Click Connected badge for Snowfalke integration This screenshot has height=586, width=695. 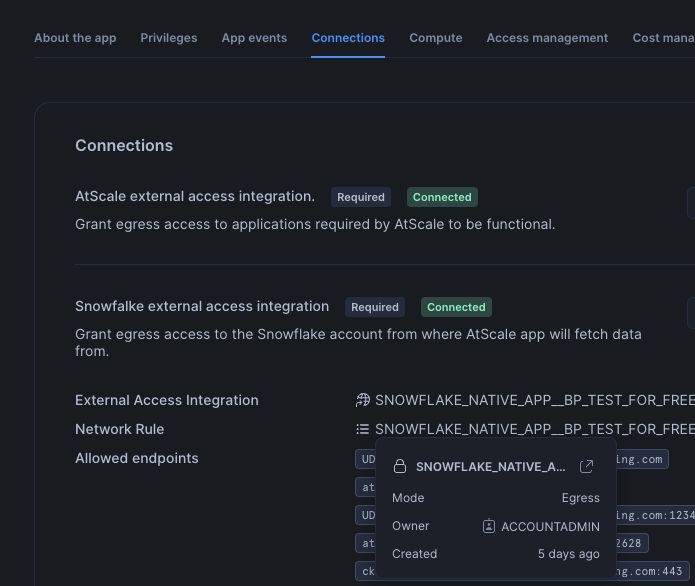tap(456, 307)
